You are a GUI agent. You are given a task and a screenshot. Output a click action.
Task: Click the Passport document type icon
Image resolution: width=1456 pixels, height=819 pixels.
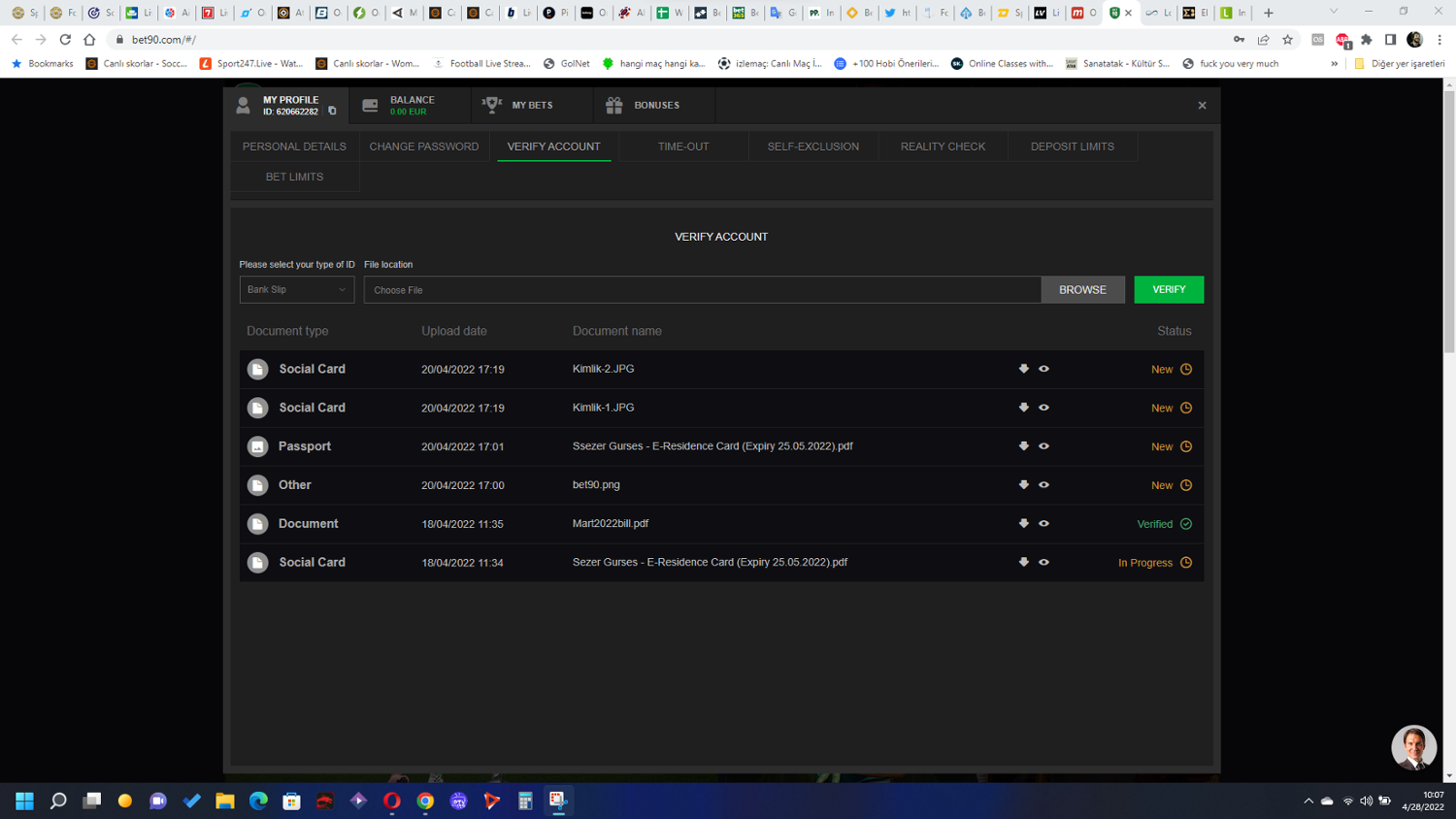pos(257,446)
